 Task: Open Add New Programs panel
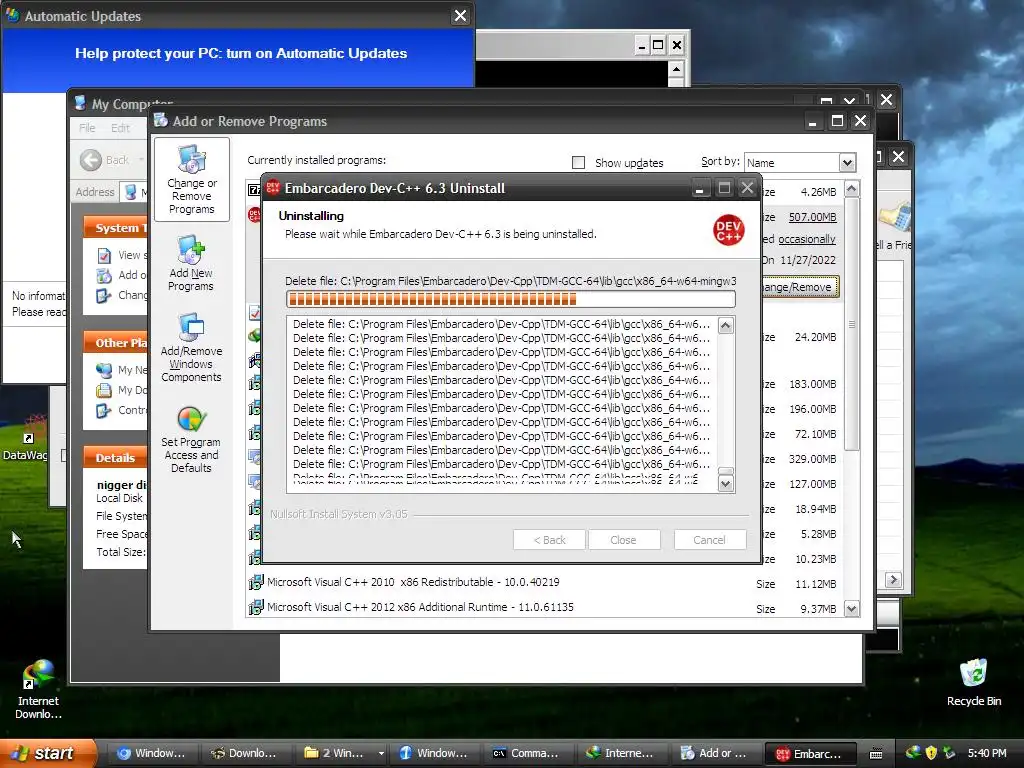point(191,264)
